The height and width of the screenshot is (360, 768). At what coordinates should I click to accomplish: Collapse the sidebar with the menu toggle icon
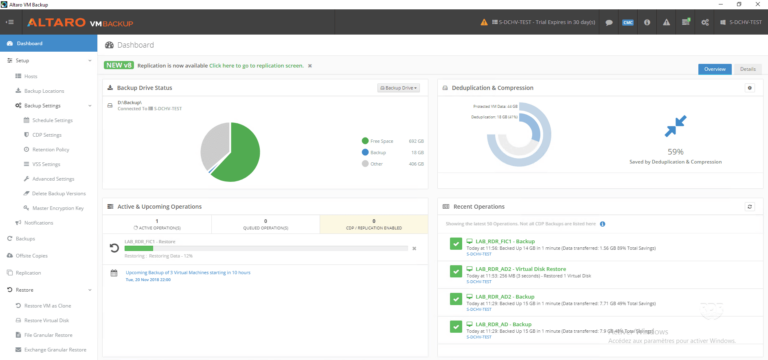[10, 22]
